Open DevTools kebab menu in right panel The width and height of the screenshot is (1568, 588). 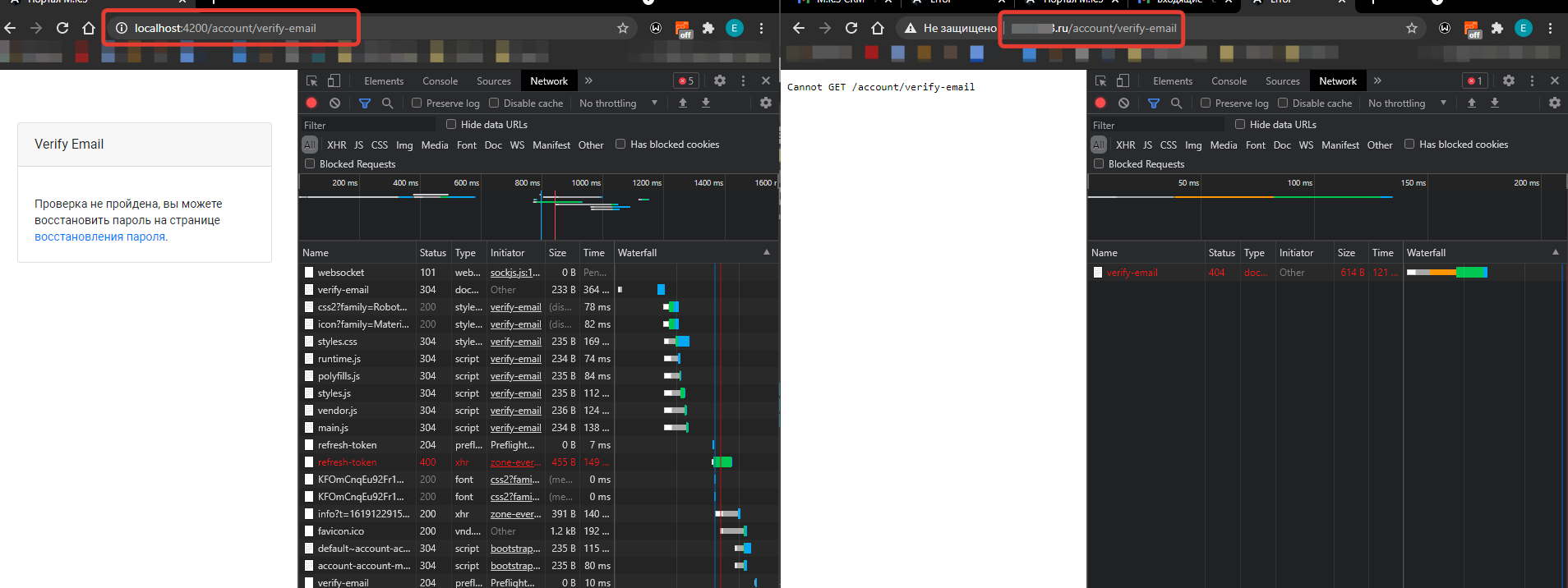[1532, 80]
